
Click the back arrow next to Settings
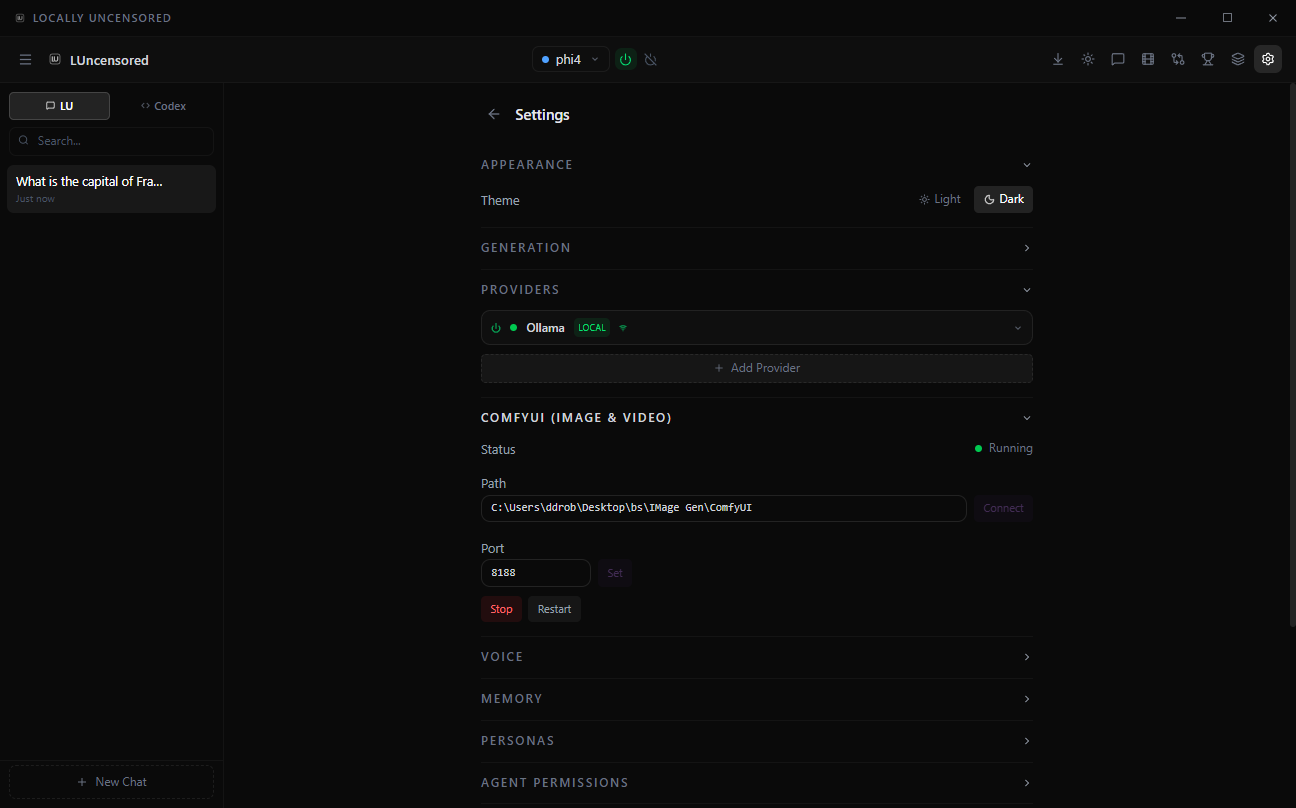[494, 114]
